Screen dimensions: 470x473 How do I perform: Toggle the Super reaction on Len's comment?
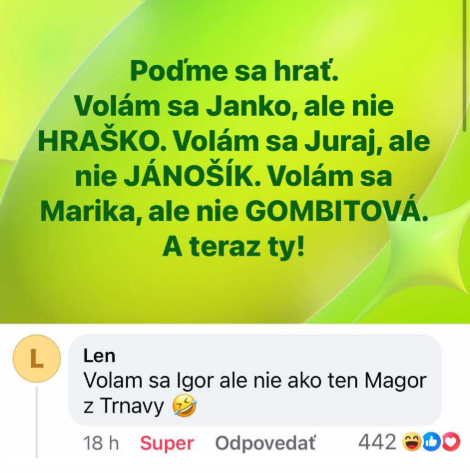coord(167,443)
